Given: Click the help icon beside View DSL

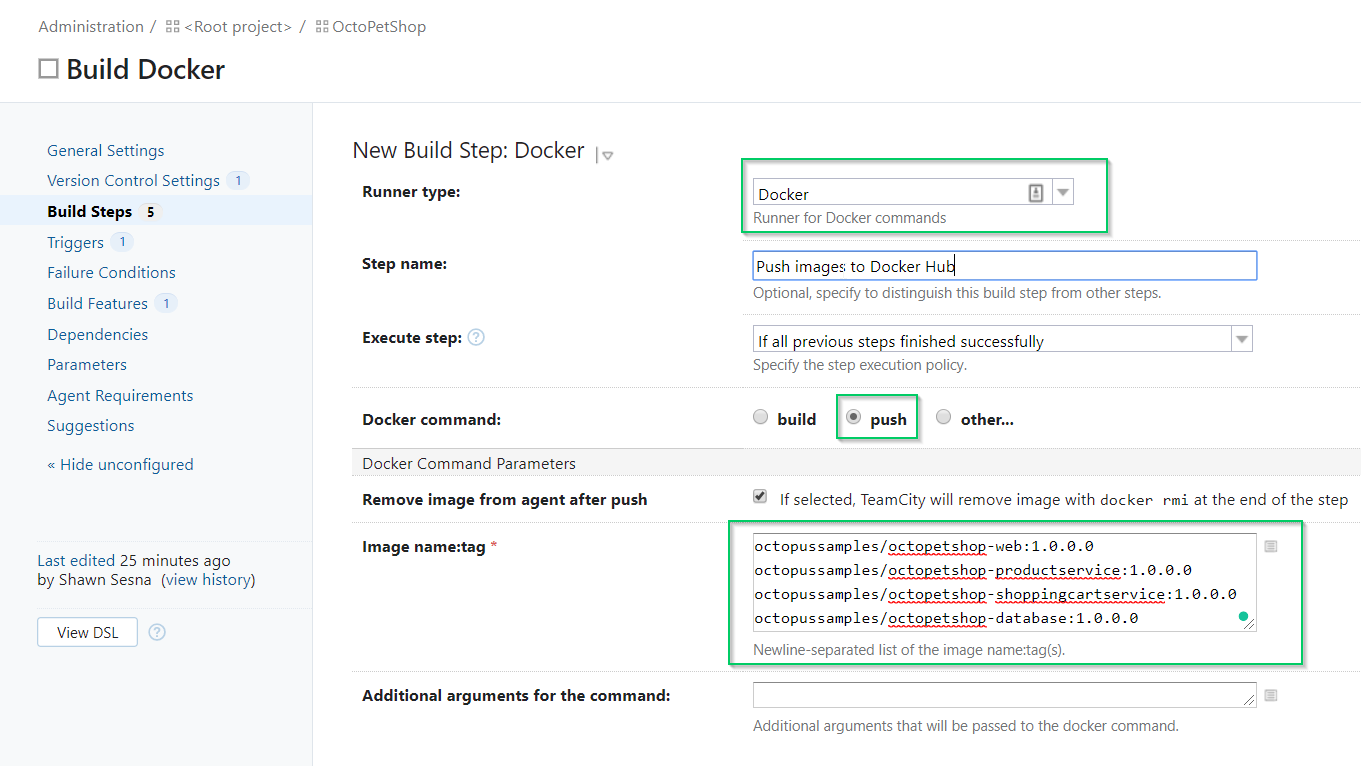Looking at the screenshot, I should click(x=157, y=632).
